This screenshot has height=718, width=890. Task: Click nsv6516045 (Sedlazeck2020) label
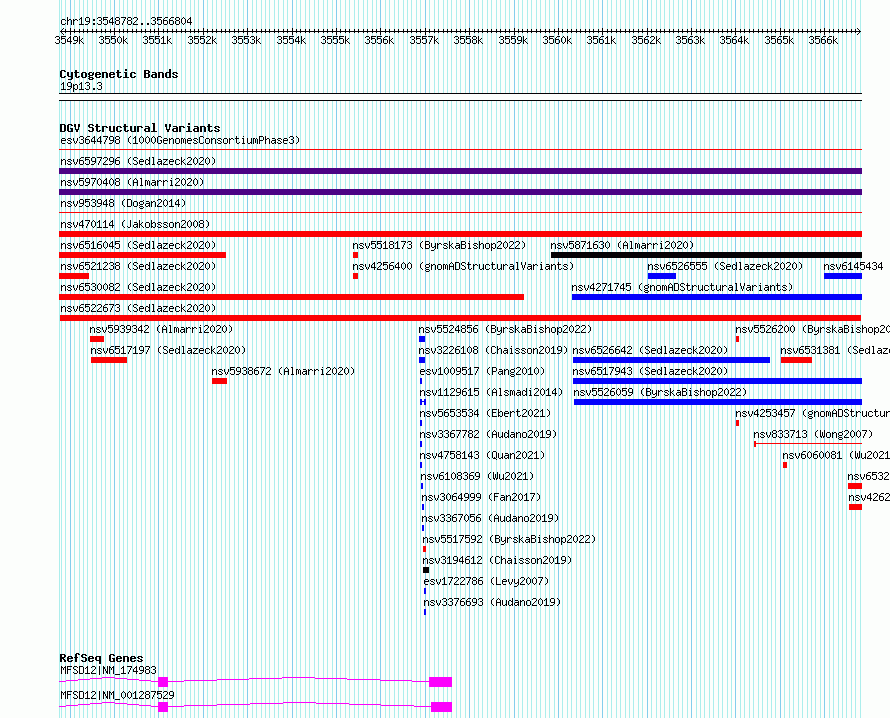[x=138, y=245]
